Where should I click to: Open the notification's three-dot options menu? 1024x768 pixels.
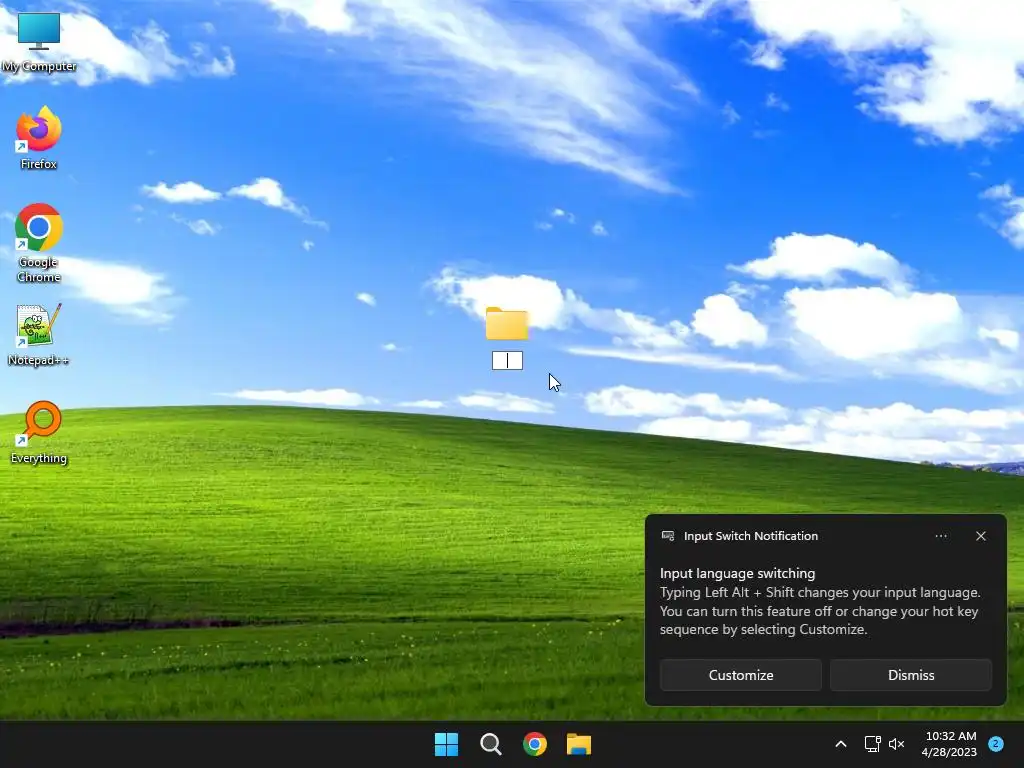click(941, 536)
